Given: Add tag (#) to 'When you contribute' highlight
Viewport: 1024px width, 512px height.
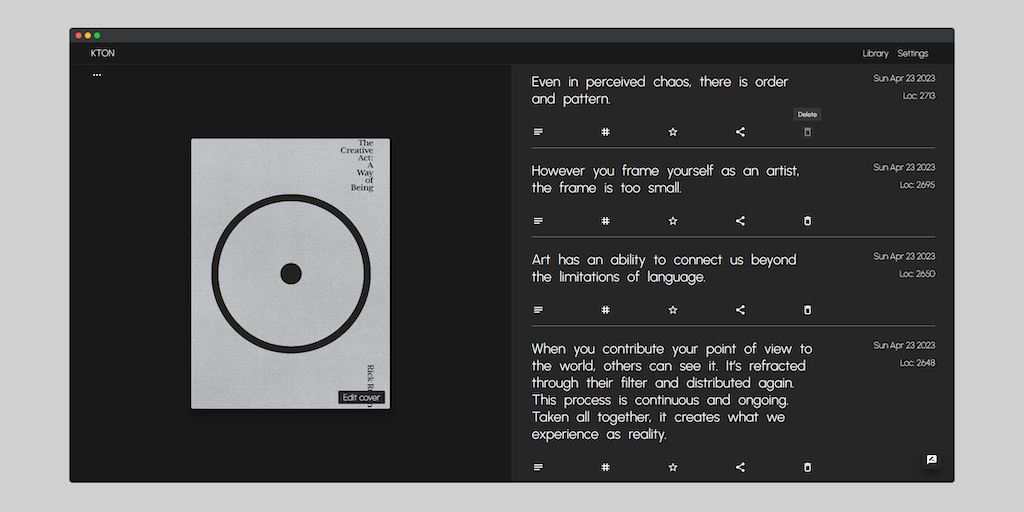Looking at the screenshot, I should [605, 467].
